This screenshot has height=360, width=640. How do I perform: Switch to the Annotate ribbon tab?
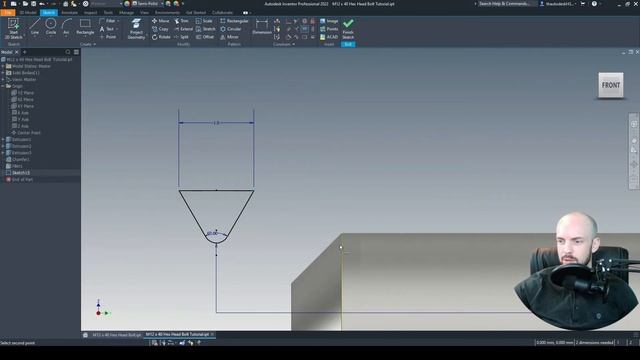point(69,13)
